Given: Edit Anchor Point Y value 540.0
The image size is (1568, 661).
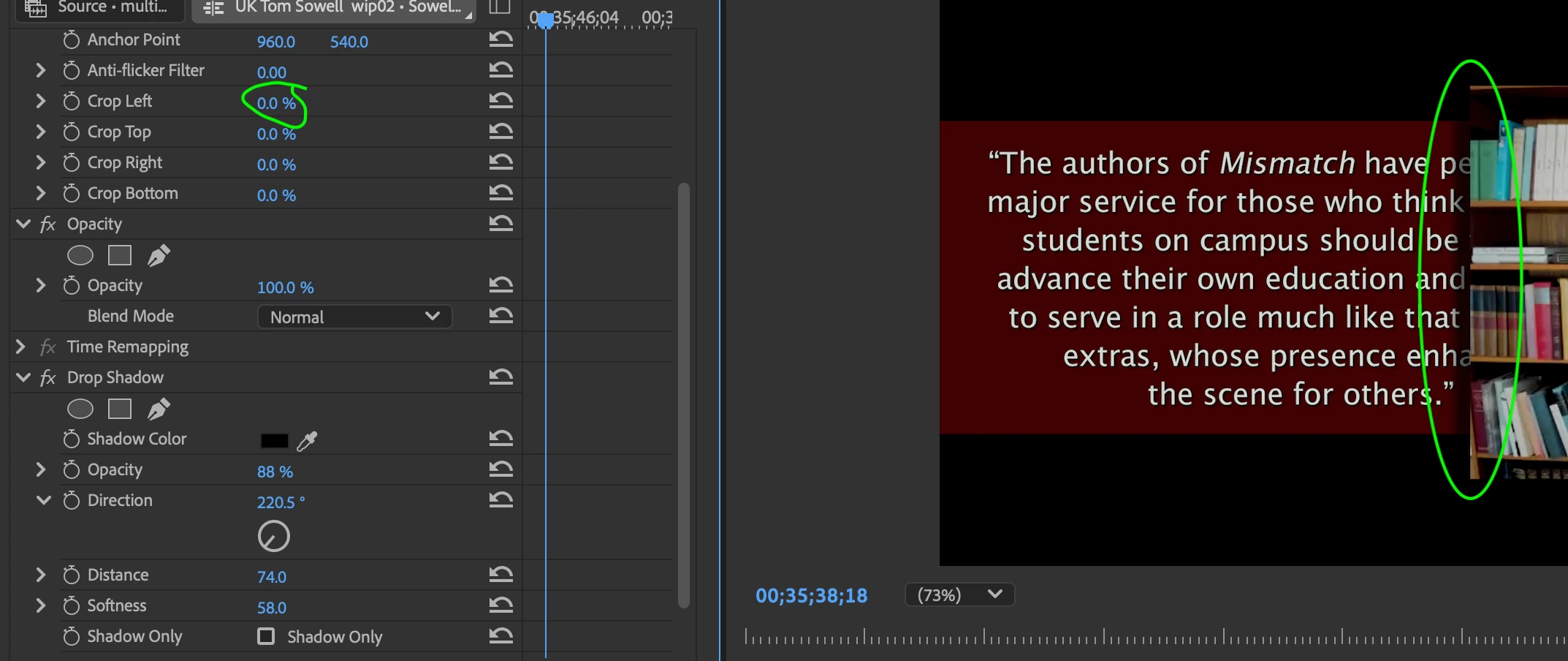Looking at the screenshot, I should coord(349,42).
